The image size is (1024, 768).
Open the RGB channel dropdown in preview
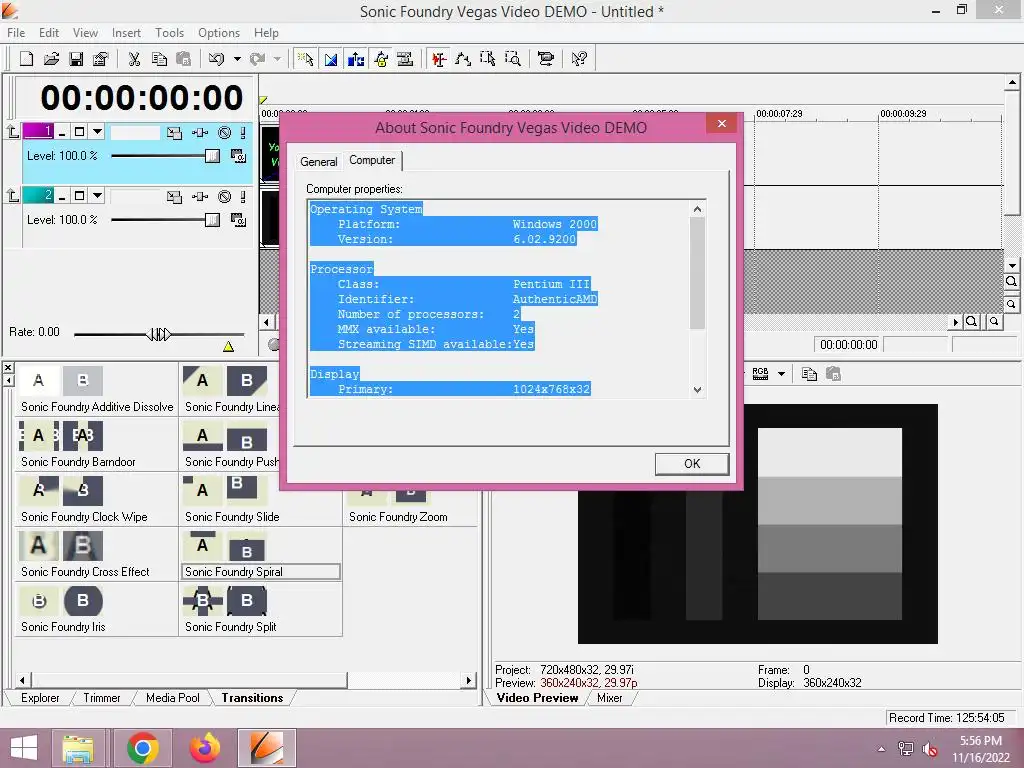pyautogui.click(x=781, y=374)
